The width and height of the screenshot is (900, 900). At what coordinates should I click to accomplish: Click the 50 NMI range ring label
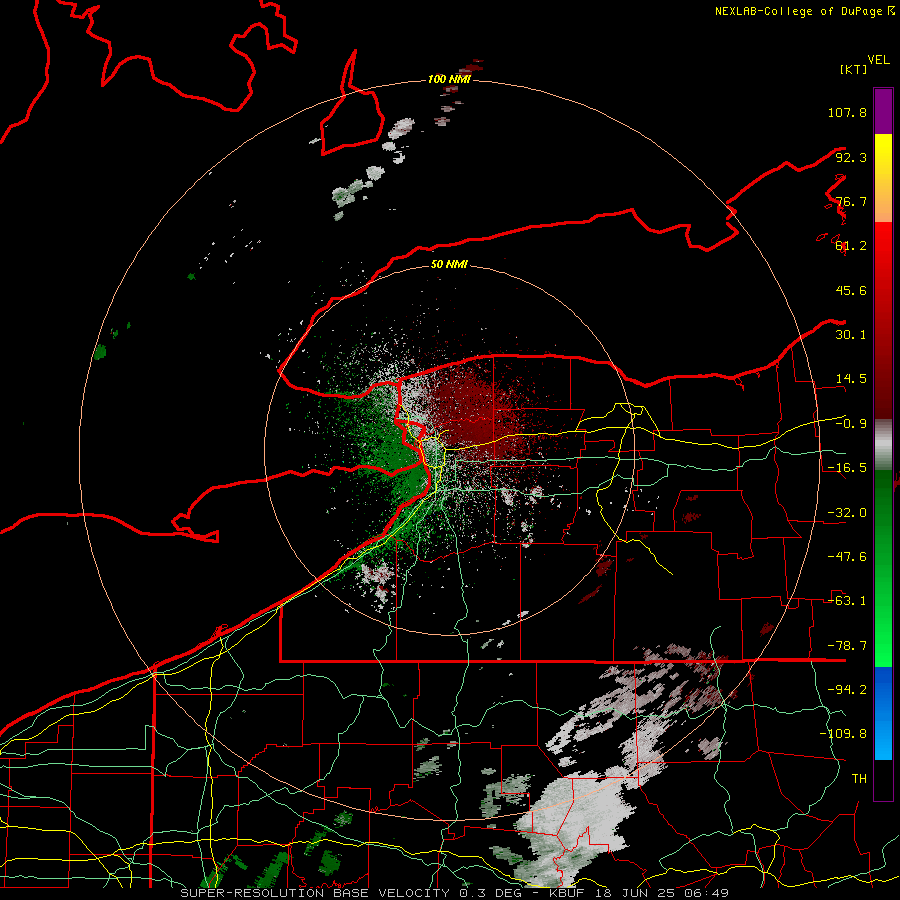pyautogui.click(x=449, y=265)
